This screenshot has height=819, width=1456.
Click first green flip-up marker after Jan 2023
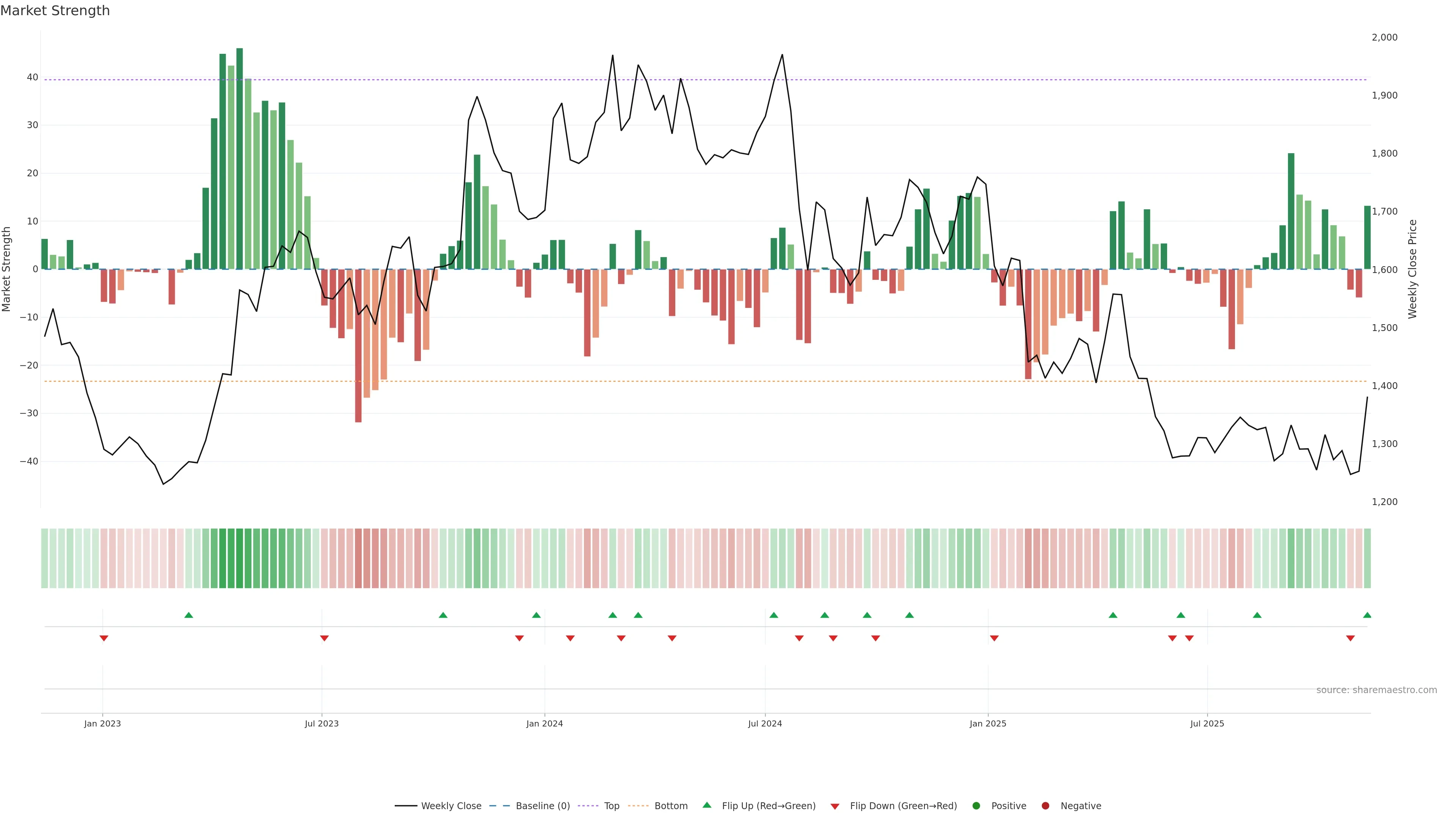click(x=189, y=615)
